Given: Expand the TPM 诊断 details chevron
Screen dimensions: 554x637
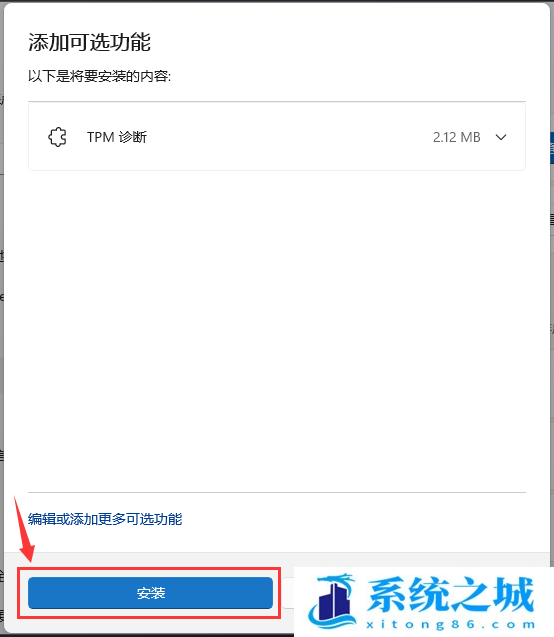Looking at the screenshot, I should coord(501,137).
